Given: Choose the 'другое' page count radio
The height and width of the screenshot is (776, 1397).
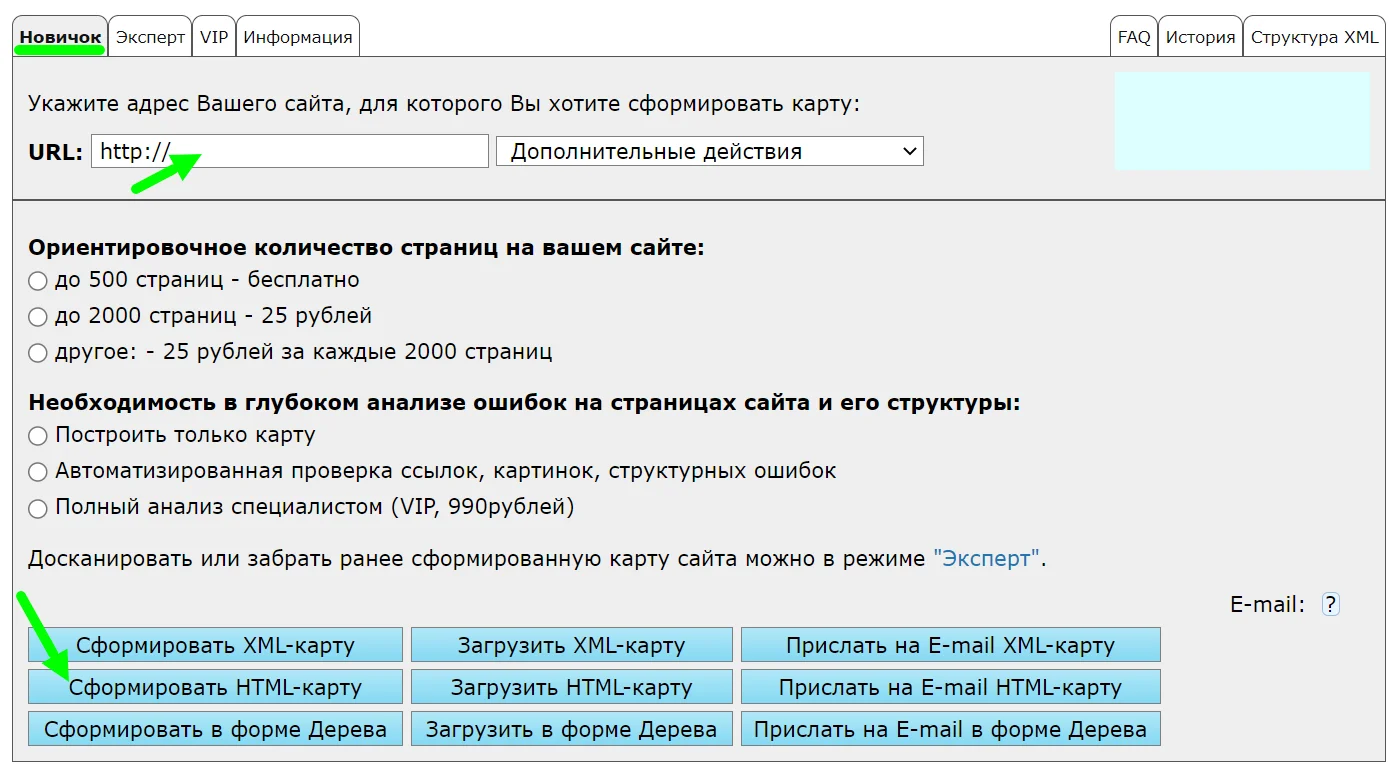Looking at the screenshot, I should [x=38, y=353].
